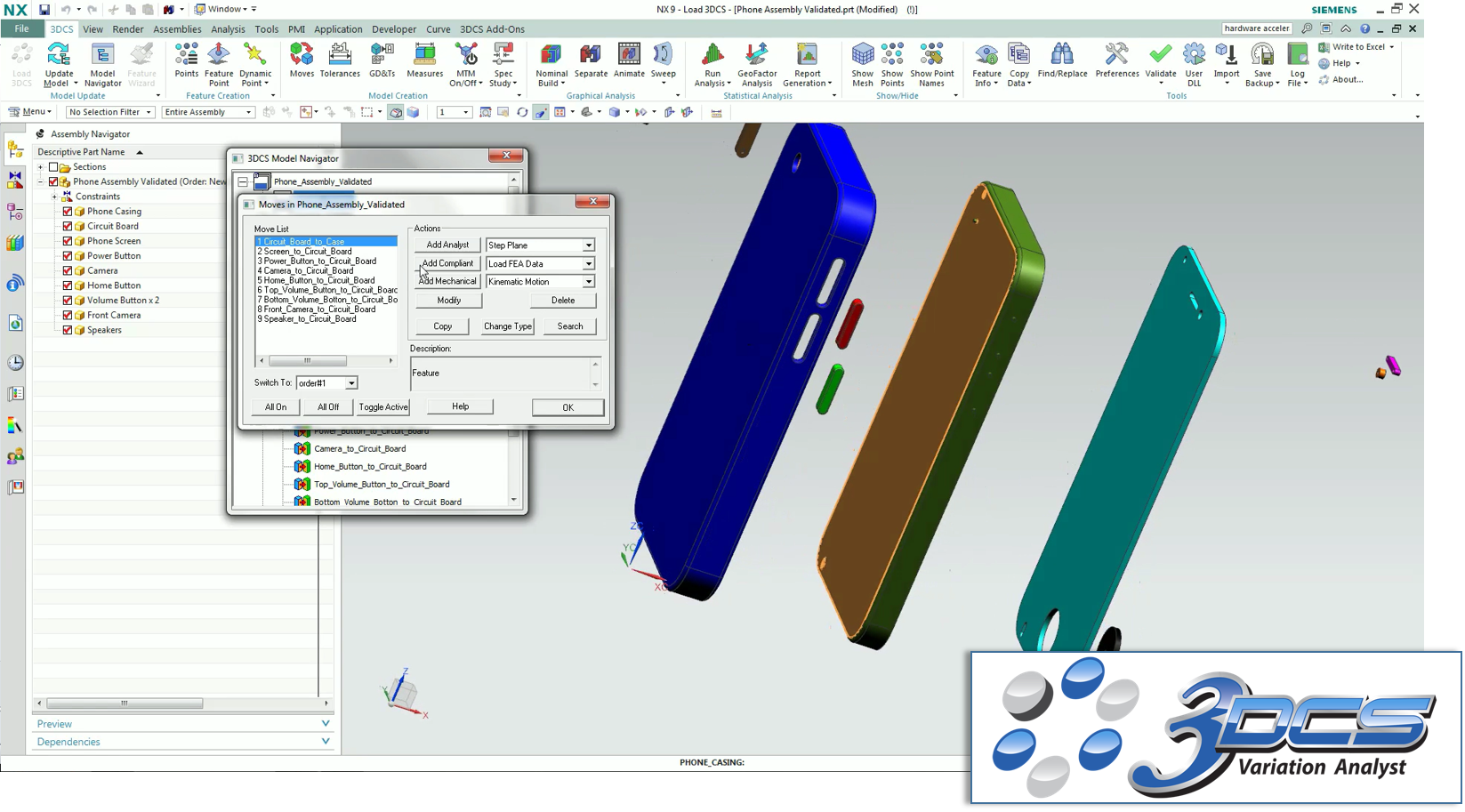Image resolution: width=1465 pixels, height=812 pixels.
Task: Switch to the View tab
Action: [93, 29]
